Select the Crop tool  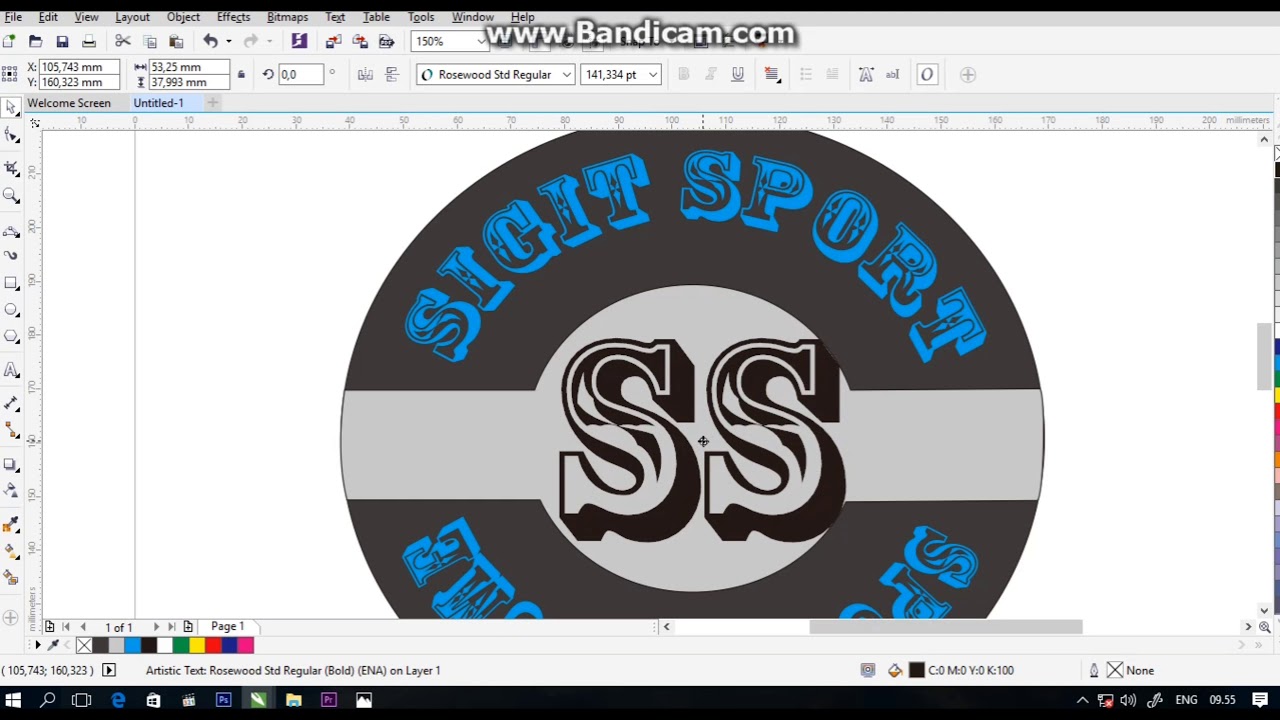coord(11,167)
